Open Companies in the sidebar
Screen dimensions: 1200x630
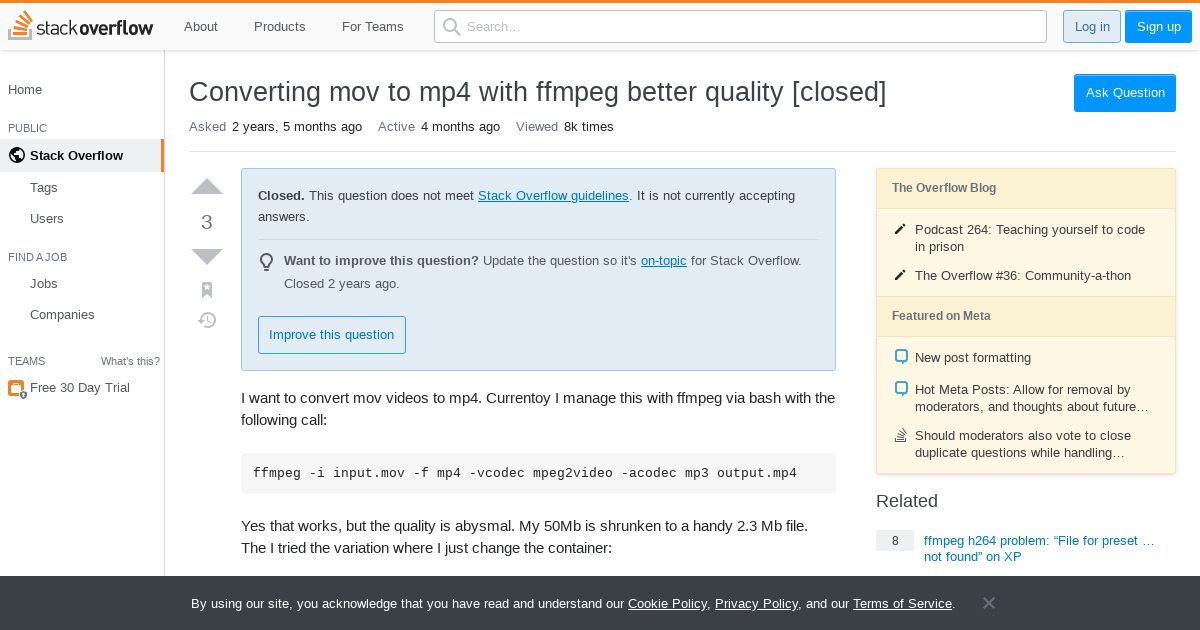coord(62,315)
